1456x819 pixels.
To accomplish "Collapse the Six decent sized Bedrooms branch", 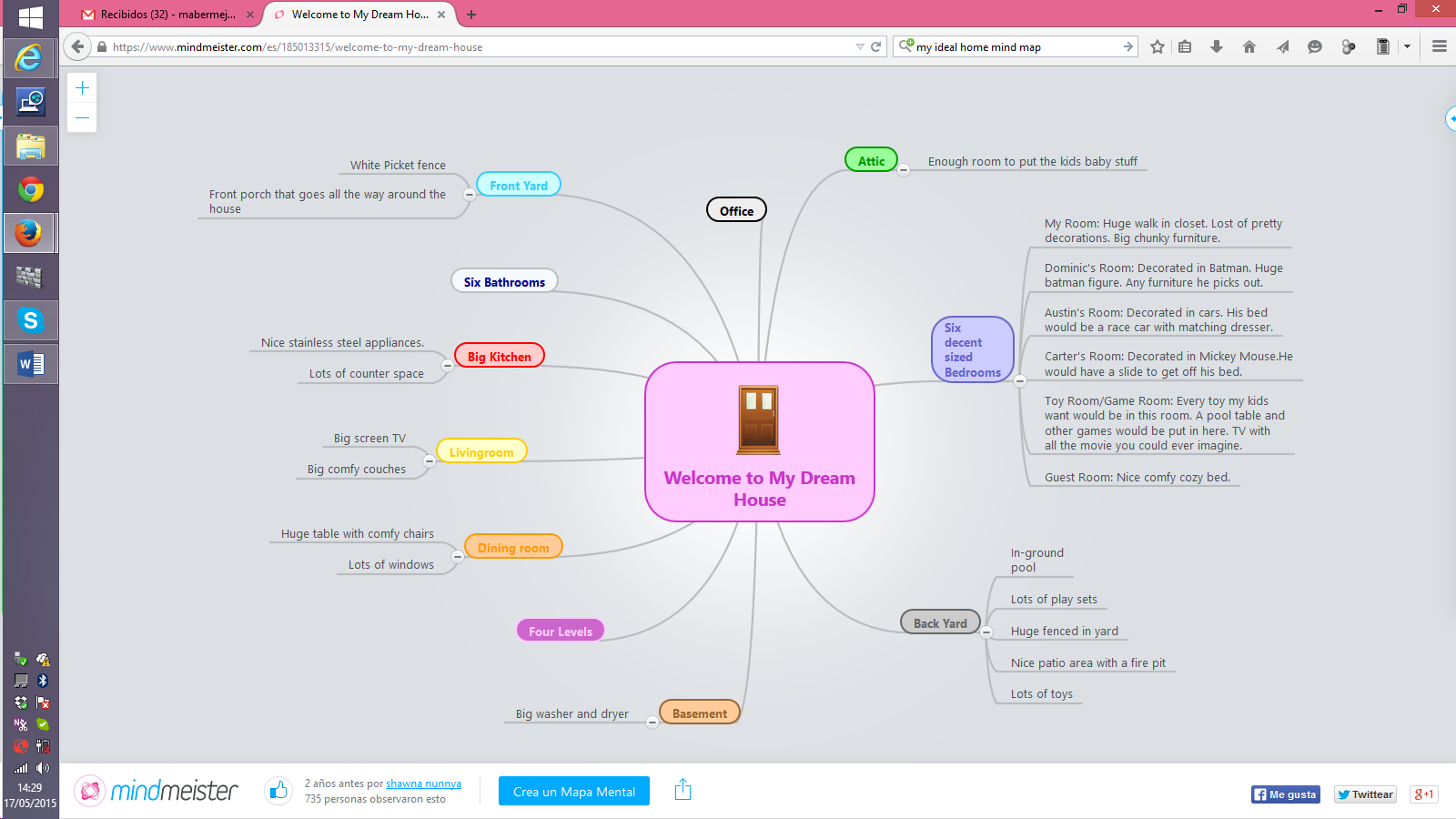I will pos(1020,382).
